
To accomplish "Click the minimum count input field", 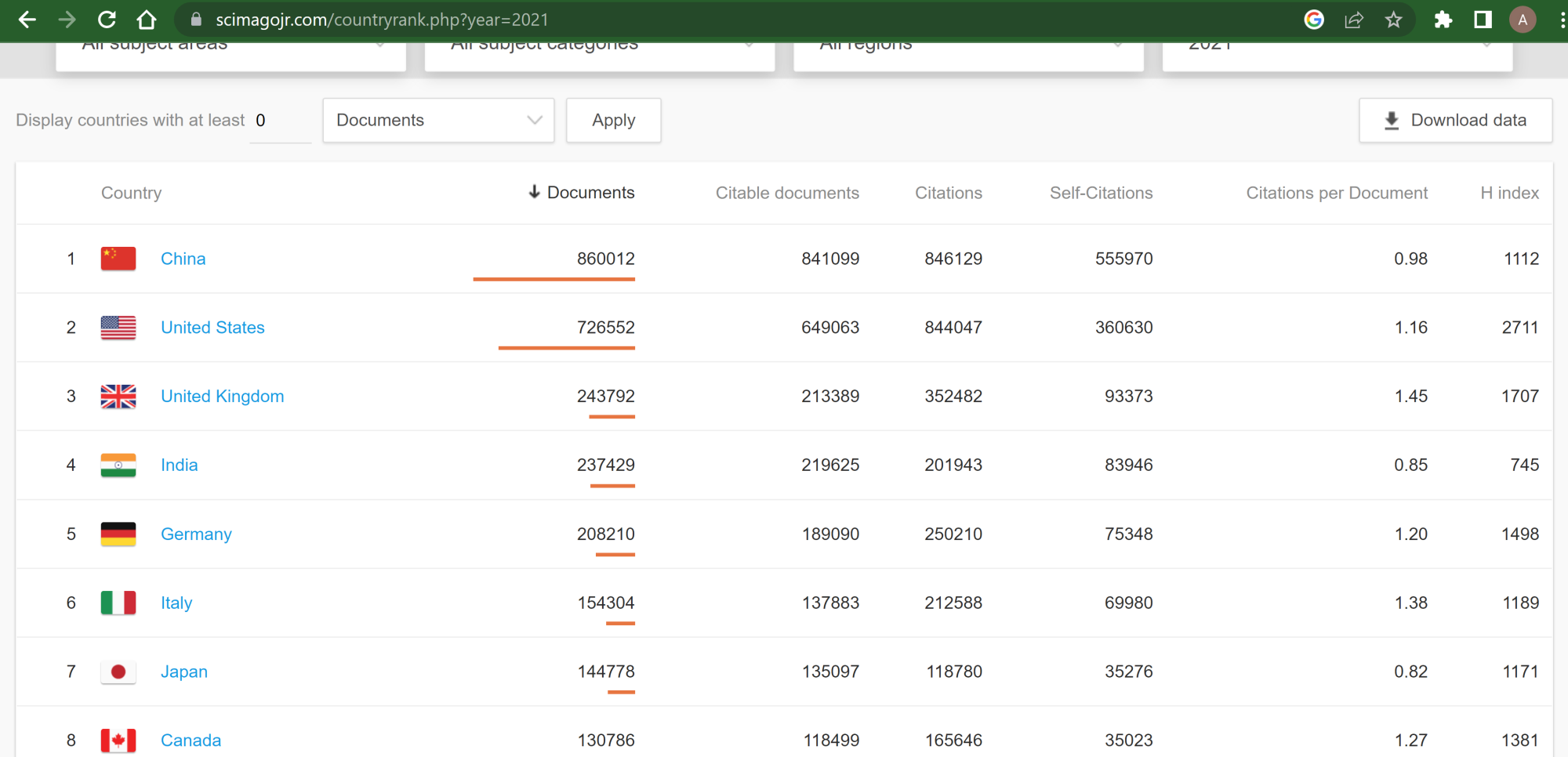I will pos(280,121).
